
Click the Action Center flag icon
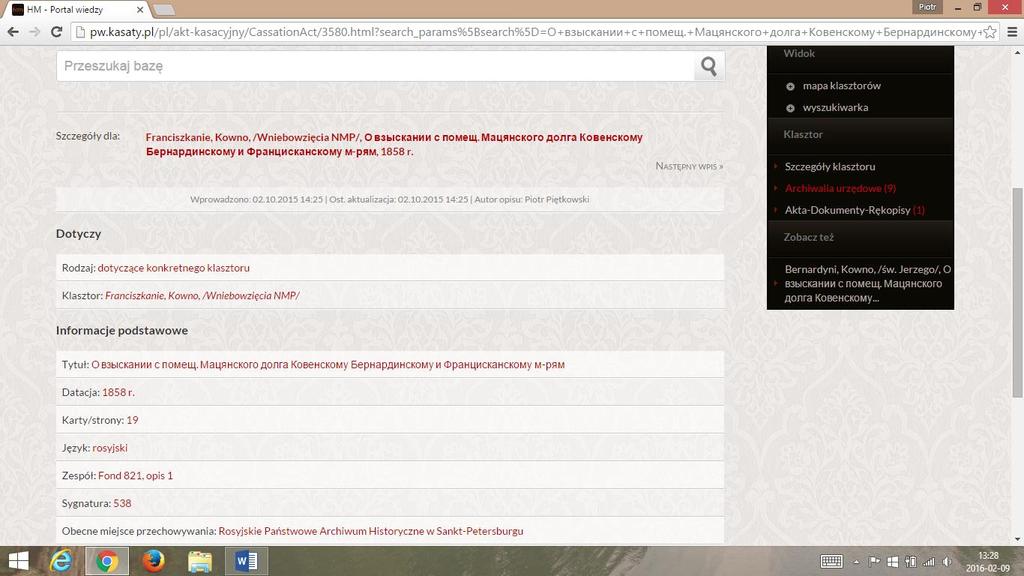[874, 562]
